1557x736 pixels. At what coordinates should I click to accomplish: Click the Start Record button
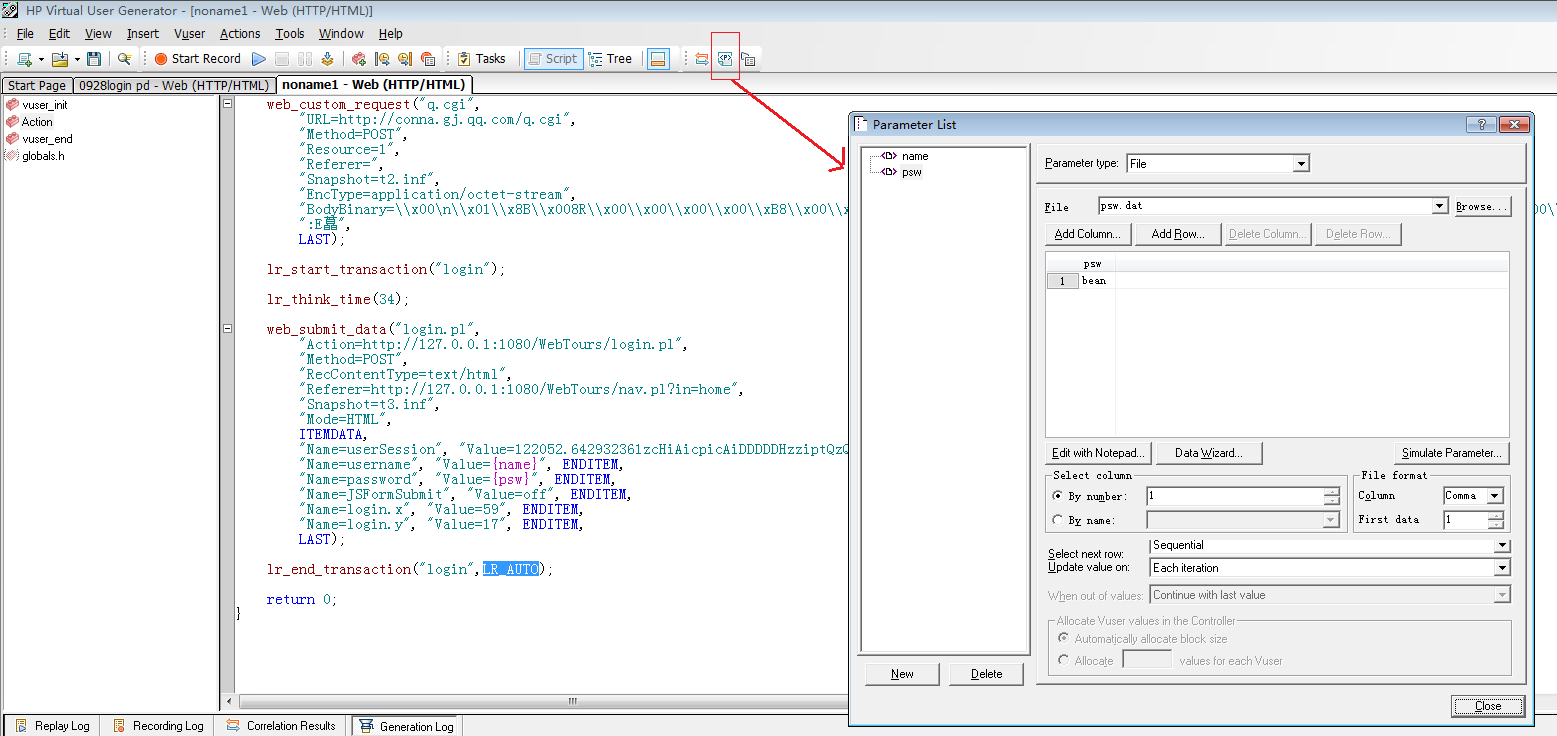click(197, 59)
